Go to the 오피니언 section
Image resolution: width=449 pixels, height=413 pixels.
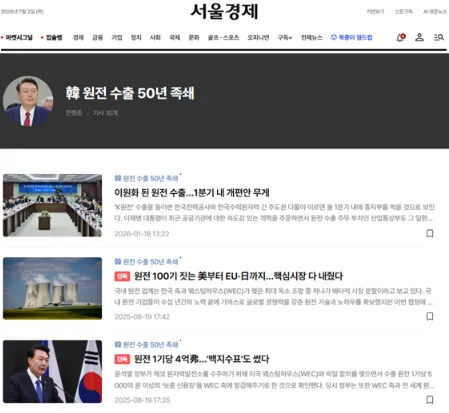point(258,37)
